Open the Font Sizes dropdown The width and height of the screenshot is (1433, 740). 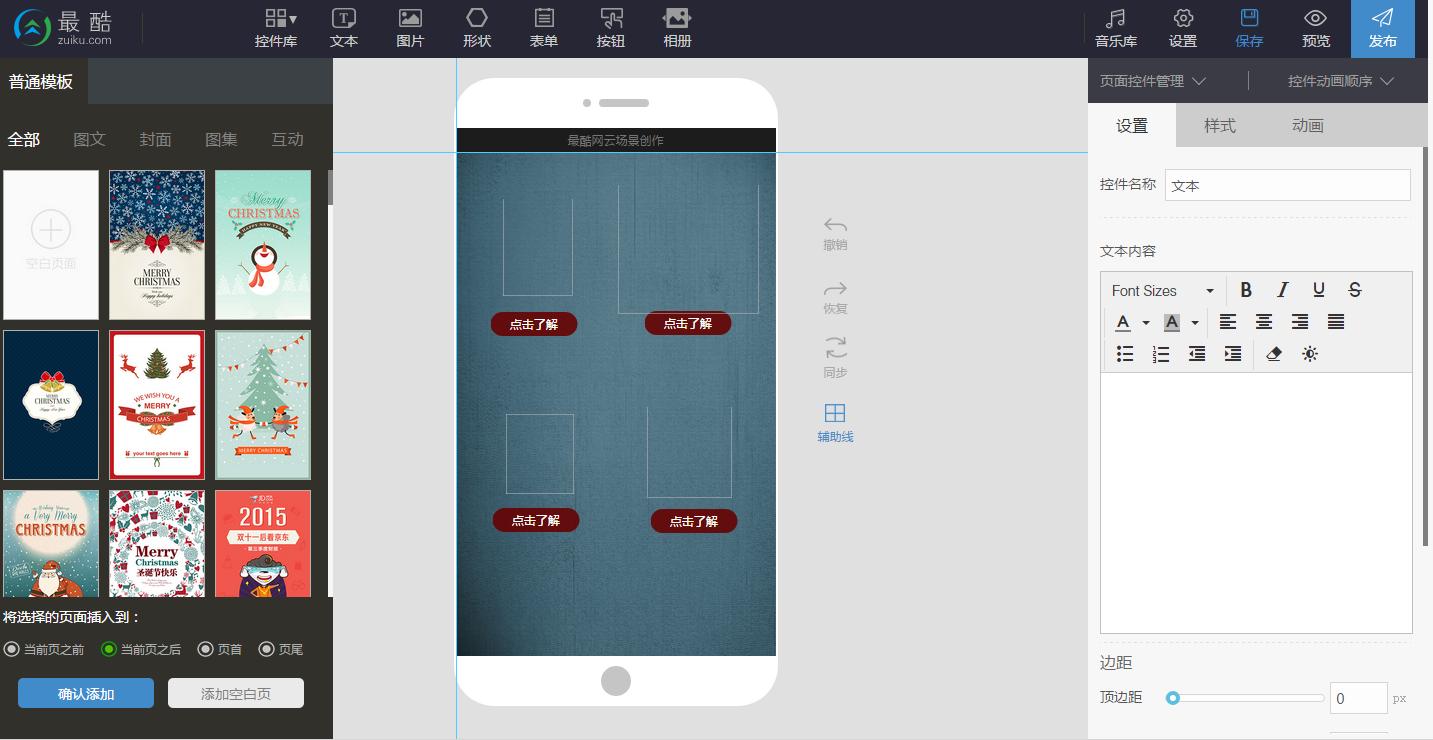[x=1162, y=290]
